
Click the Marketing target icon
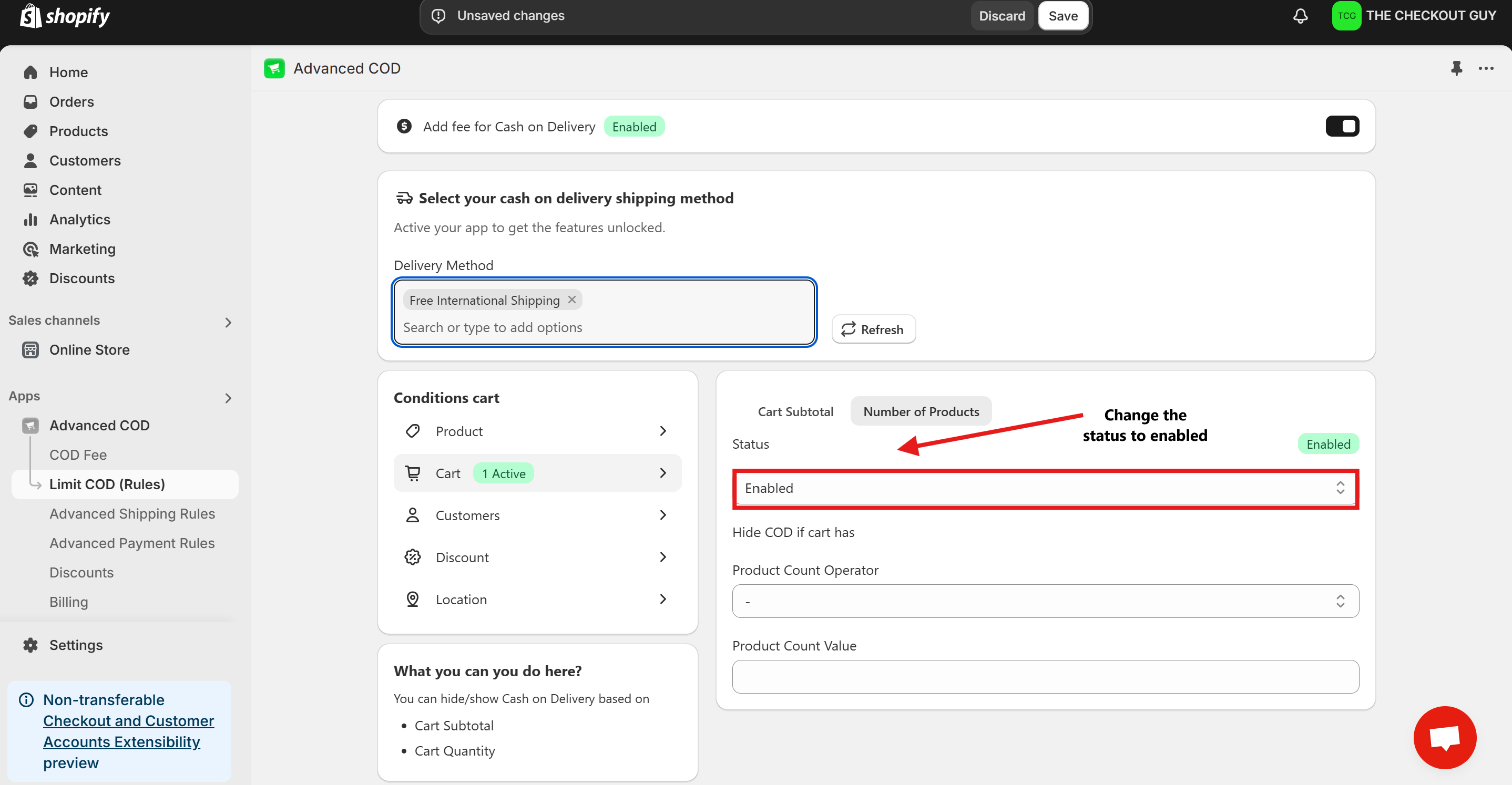tap(30, 249)
